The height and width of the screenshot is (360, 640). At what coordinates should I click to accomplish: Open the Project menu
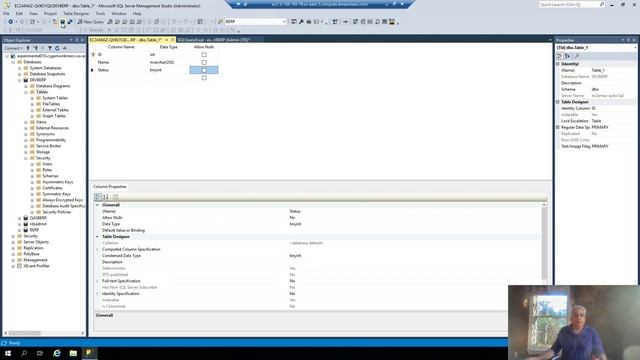(50, 13)
